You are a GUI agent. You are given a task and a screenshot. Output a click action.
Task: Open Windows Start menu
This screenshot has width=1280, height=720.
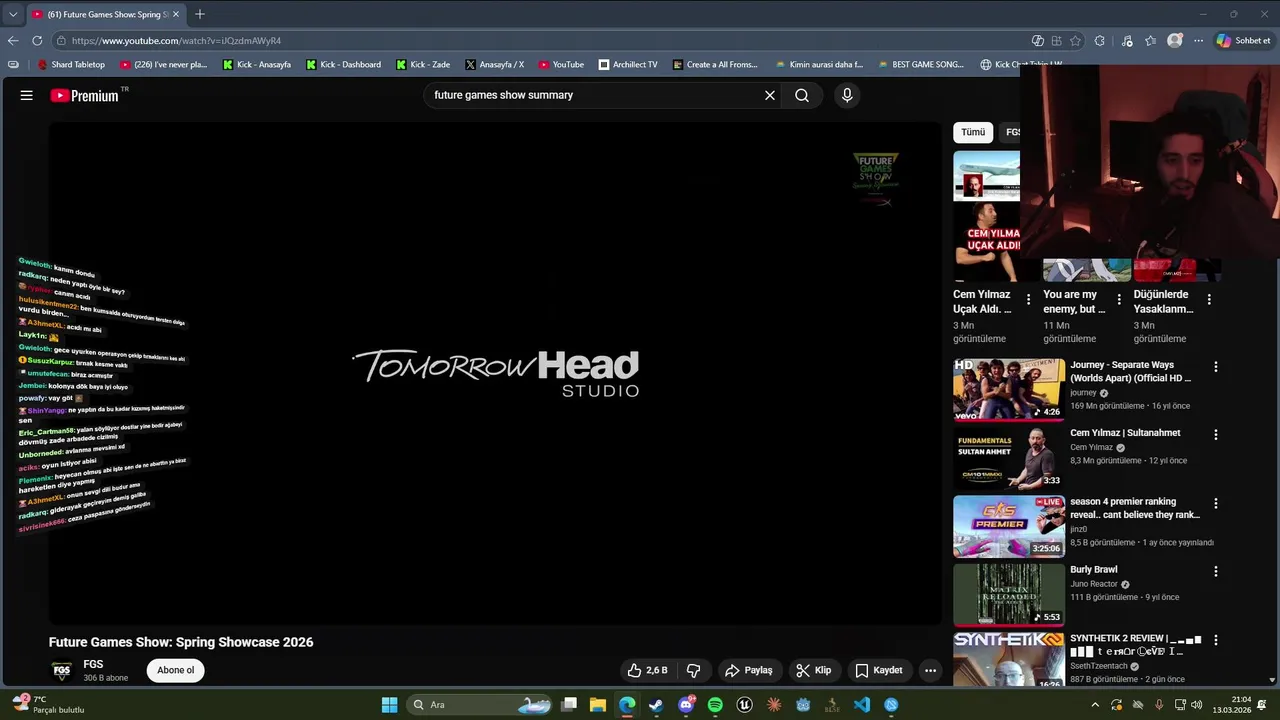point(389,705)
